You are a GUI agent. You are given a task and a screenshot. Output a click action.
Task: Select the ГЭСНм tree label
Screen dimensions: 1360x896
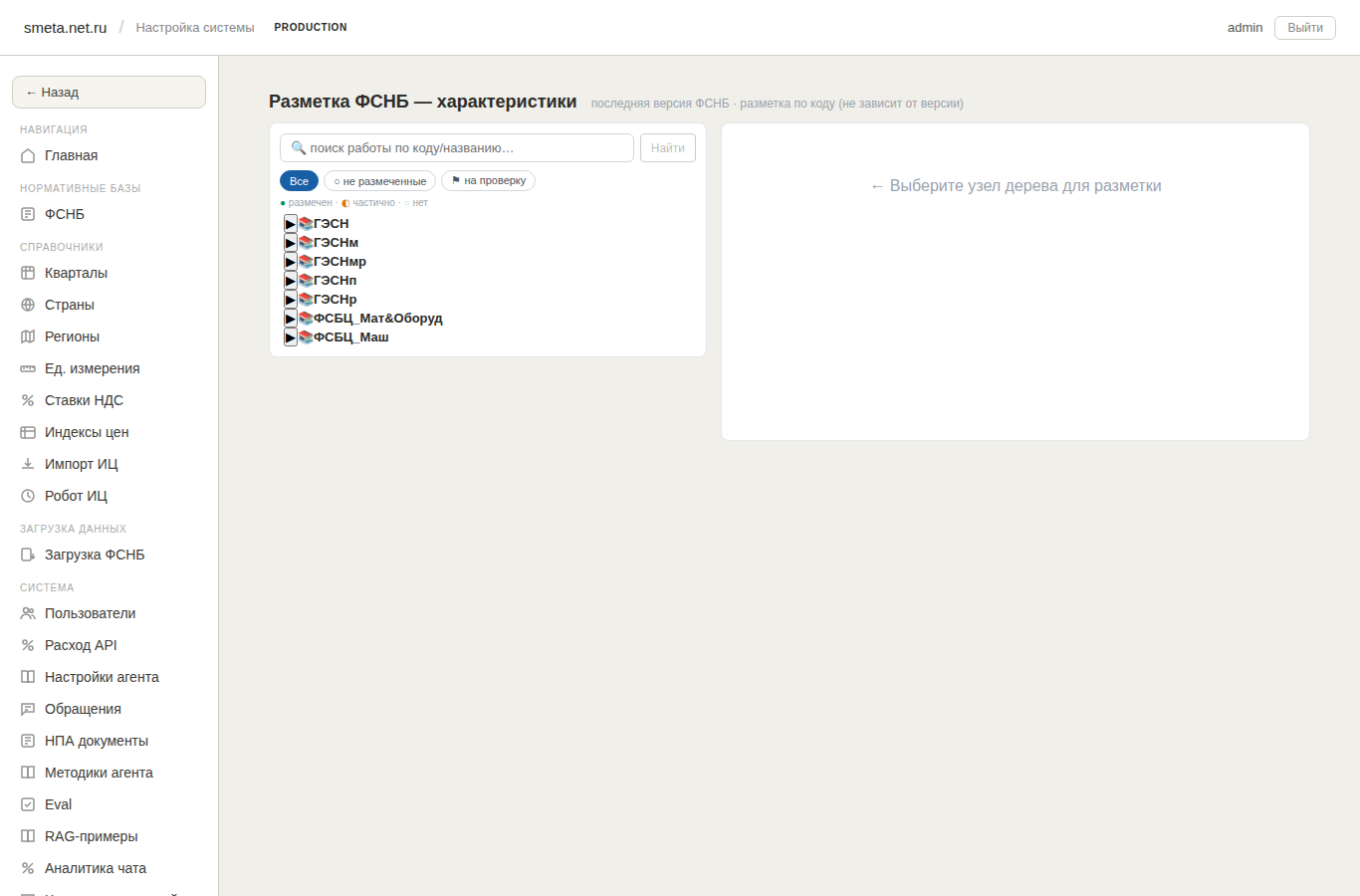tap(337, 243)
